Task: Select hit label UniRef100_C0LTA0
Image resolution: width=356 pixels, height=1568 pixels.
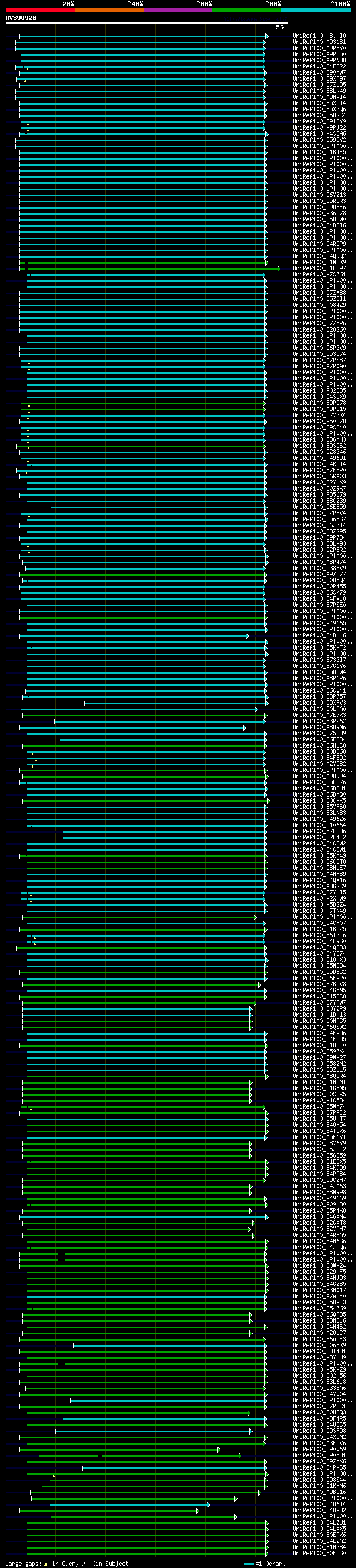Action: click(x=319, y=709)
